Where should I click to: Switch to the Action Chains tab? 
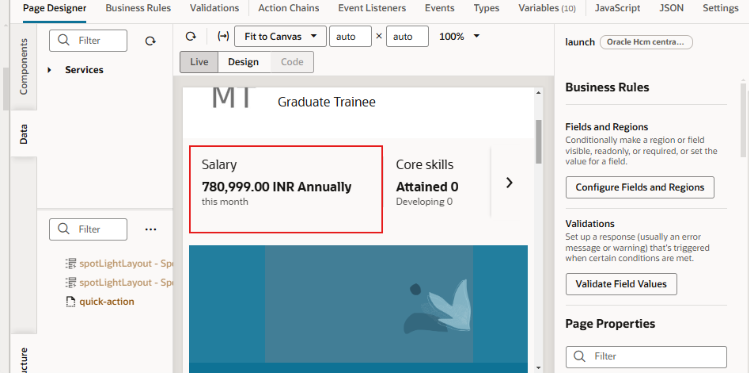click(x=289, y=8)
